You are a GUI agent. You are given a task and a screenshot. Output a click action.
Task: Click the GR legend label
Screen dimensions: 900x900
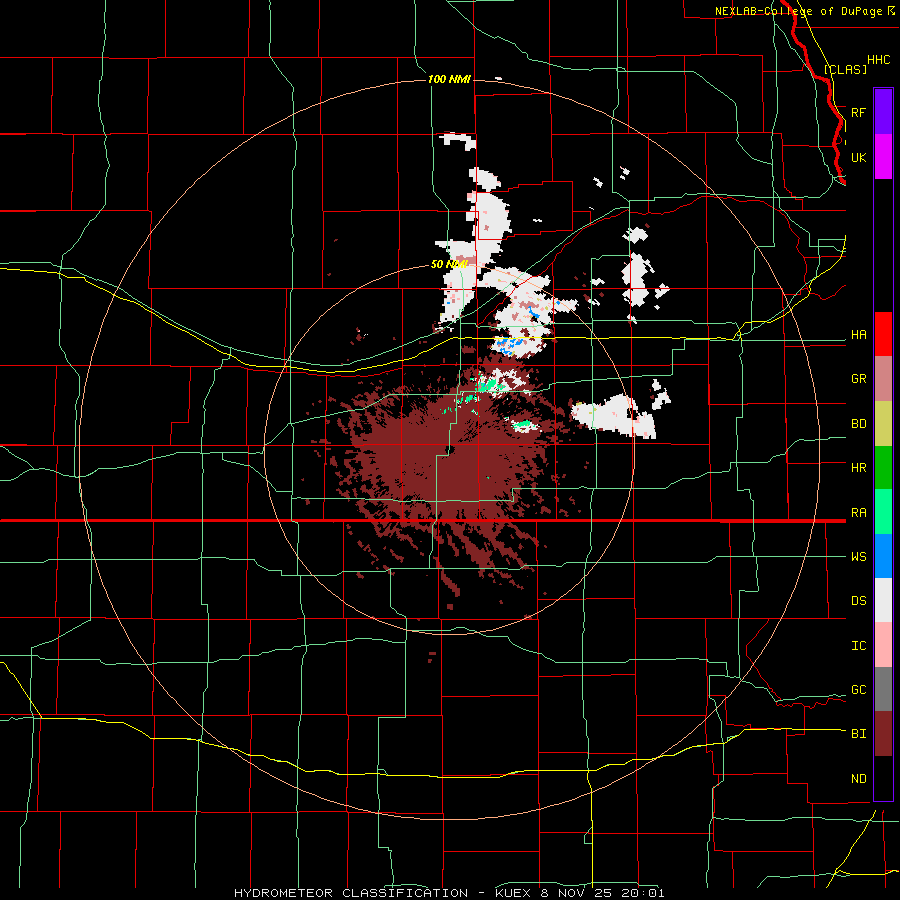click(x=858, y=379)
